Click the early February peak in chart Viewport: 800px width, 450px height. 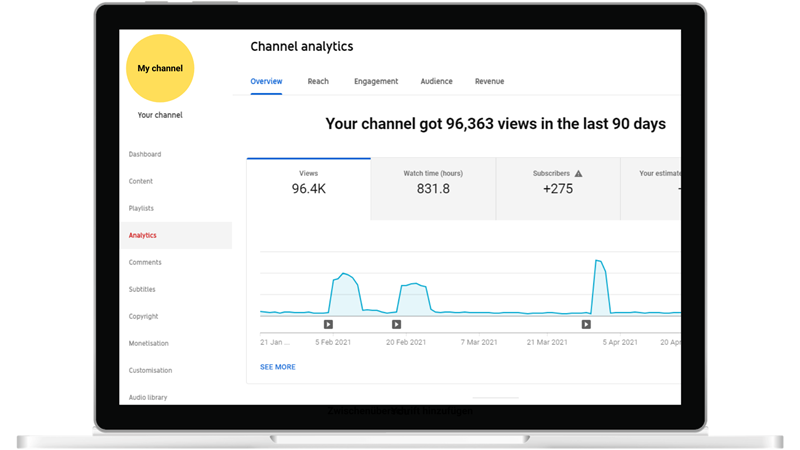pos(345,292)
